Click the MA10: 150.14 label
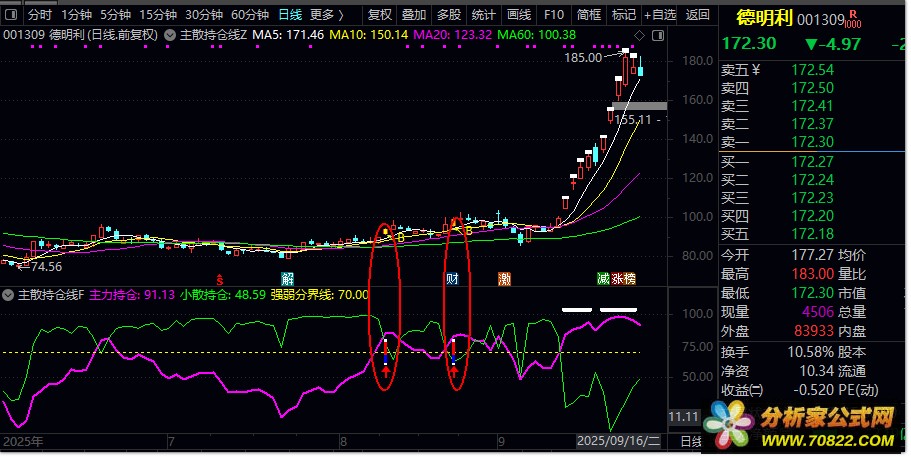Image resolution: width=911 pixels, height=457 pixels. (368, 35)
